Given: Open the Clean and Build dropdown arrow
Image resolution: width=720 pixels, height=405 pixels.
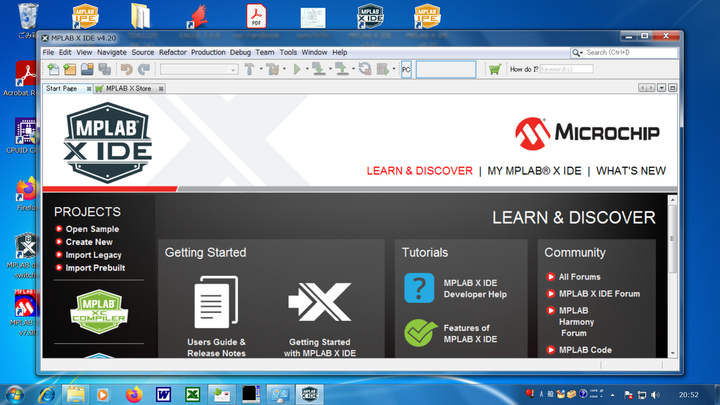Looking at the screenshot, I should click(284, 69).
